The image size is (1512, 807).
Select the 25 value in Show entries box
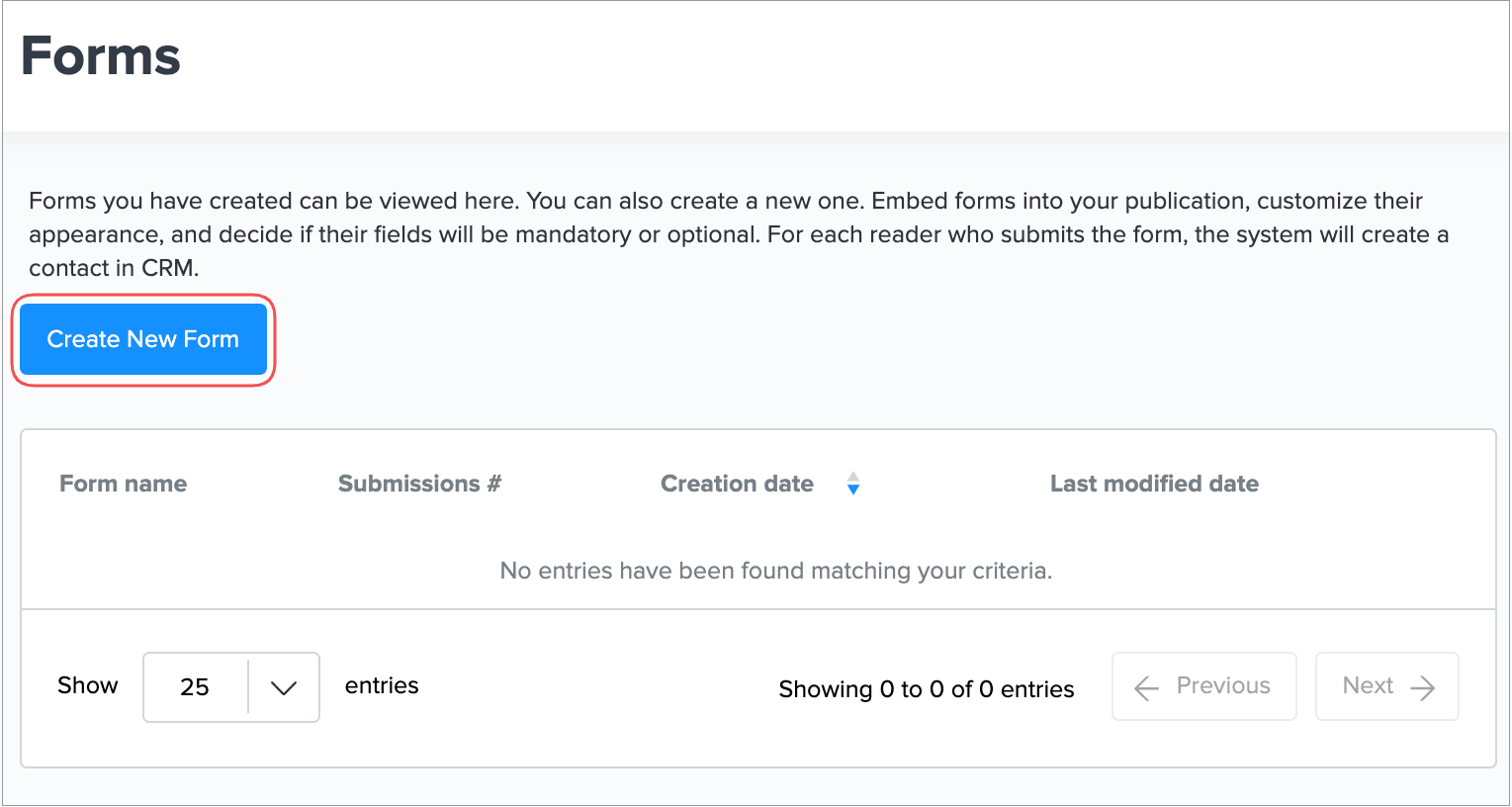(x=195, y=687)
